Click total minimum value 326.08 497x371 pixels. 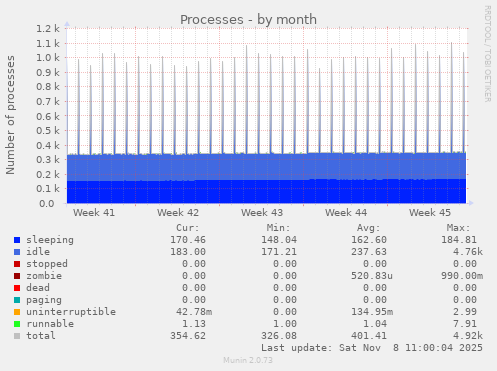click(x=279, y=336)
